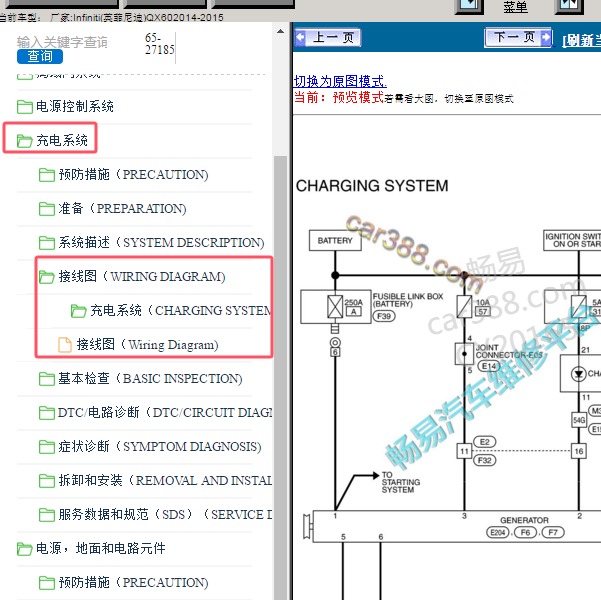Open the 菜单 menu at top
The width and height of the screenshot is (601, 600).
(x=516, y=7)
